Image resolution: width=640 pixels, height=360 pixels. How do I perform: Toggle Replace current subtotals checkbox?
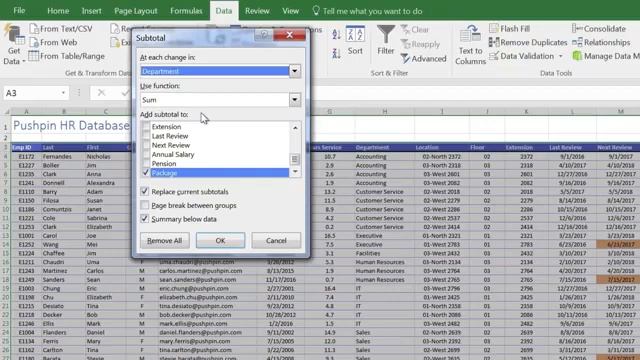144,191
